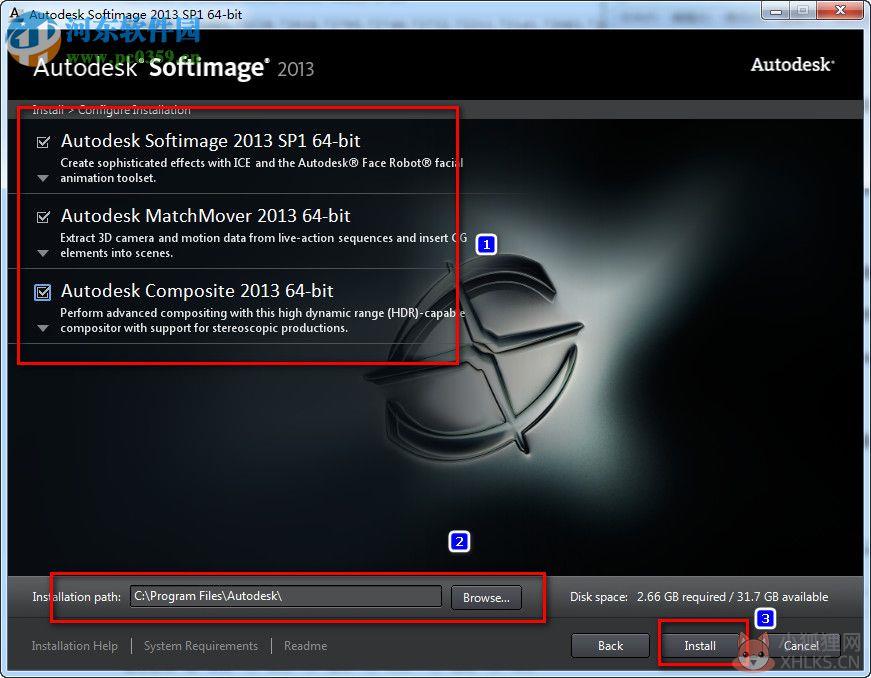Screen dimensions: 871x678
Task: Open the System Requirements link
Action: coord(201,646)
